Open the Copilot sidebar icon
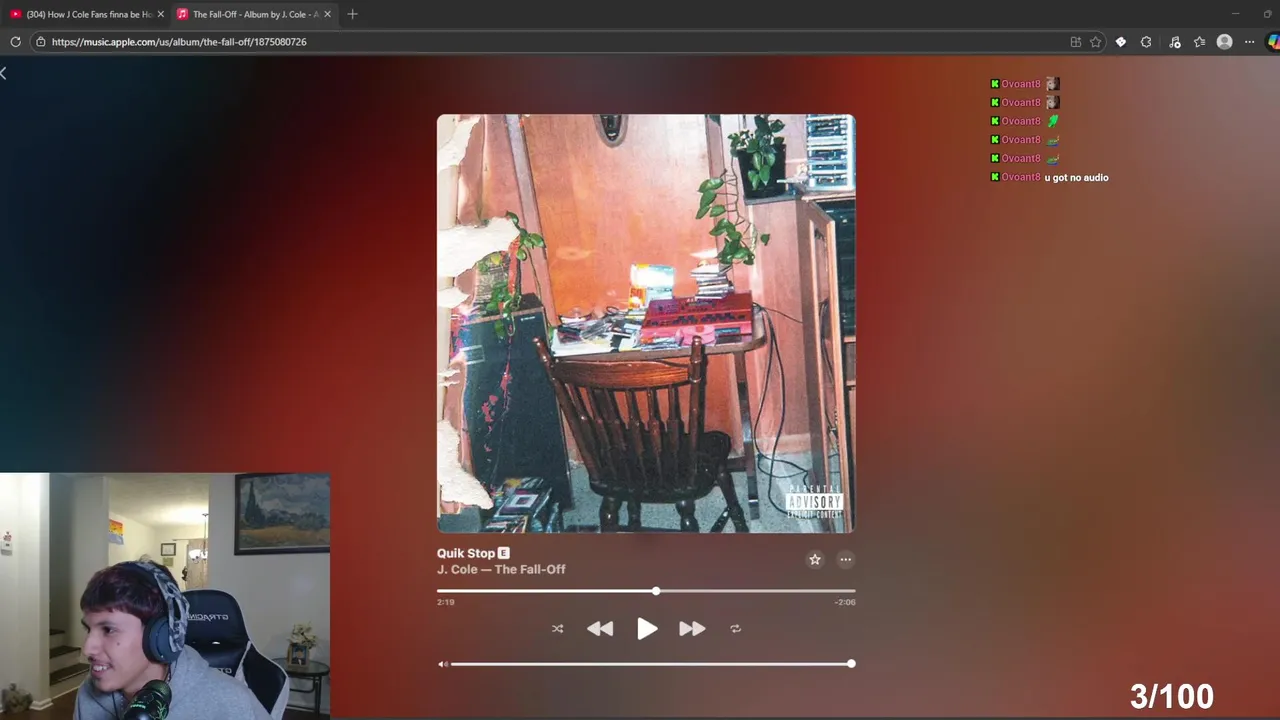 coord(1273,42)
